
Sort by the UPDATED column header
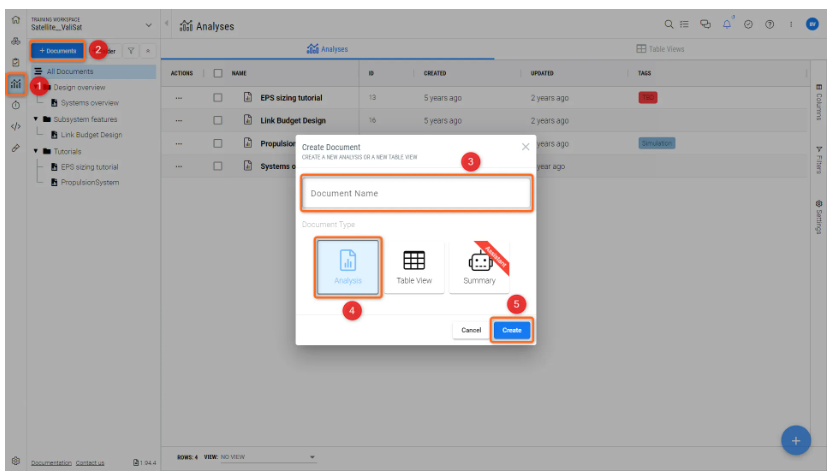coord(542,73)
